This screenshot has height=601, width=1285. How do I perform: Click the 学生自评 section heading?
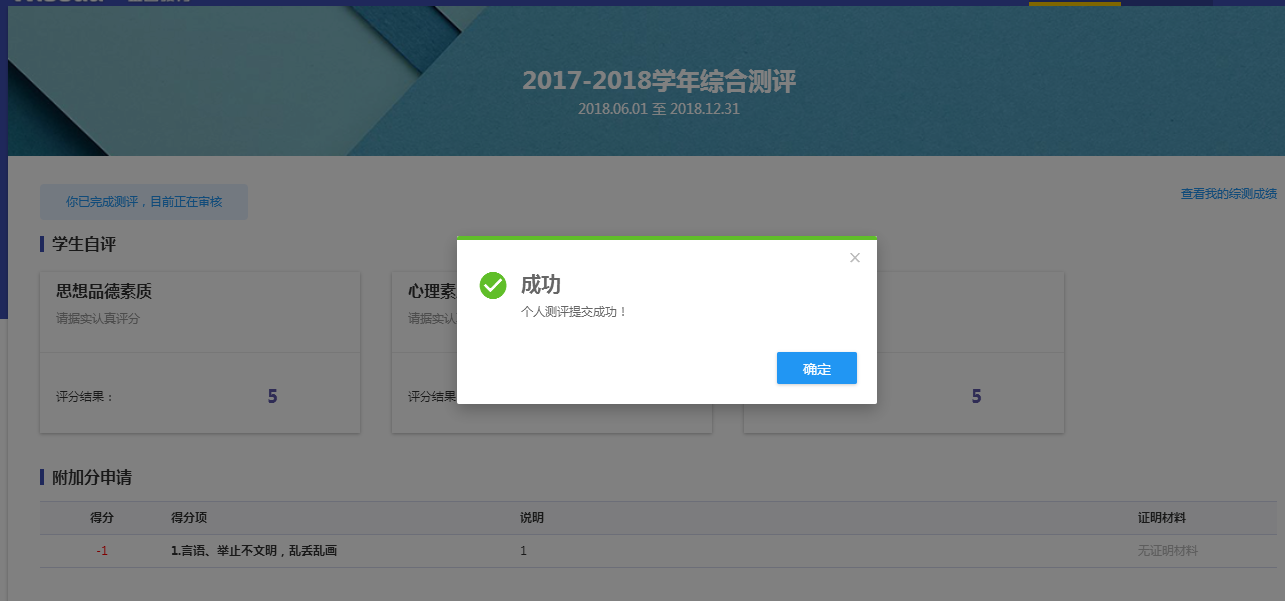point(85,244)
